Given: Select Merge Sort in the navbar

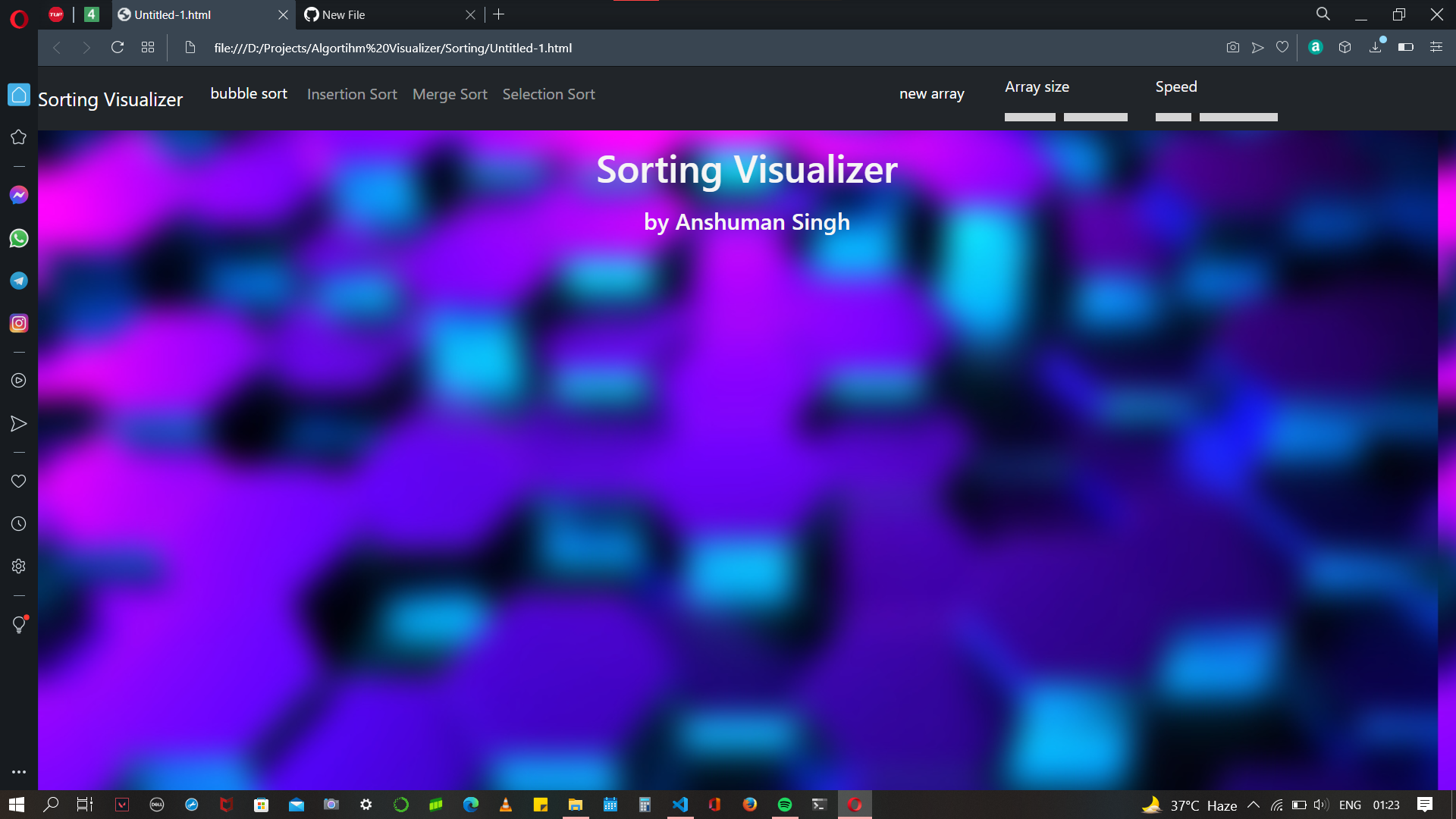Looking at the screenshot, I should click(450, 95).
